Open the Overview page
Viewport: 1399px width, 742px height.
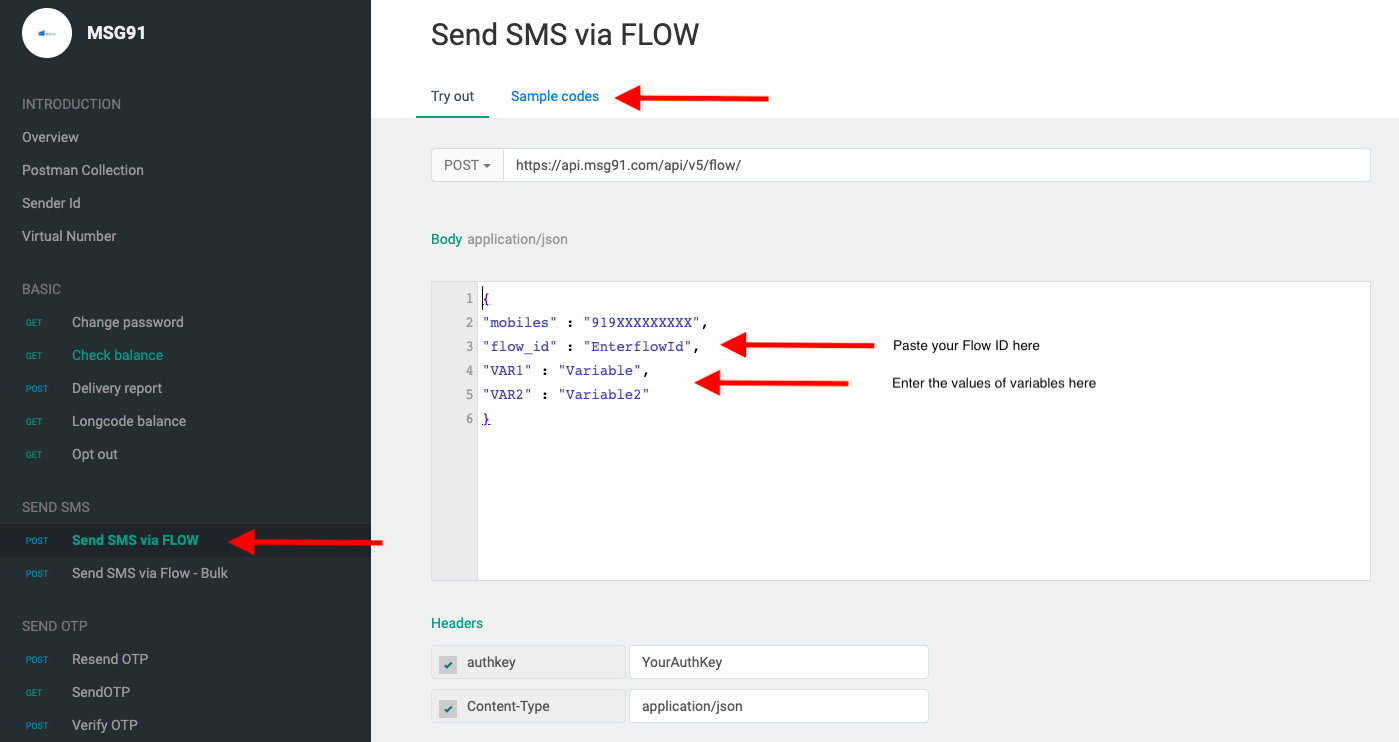(50, 137)
